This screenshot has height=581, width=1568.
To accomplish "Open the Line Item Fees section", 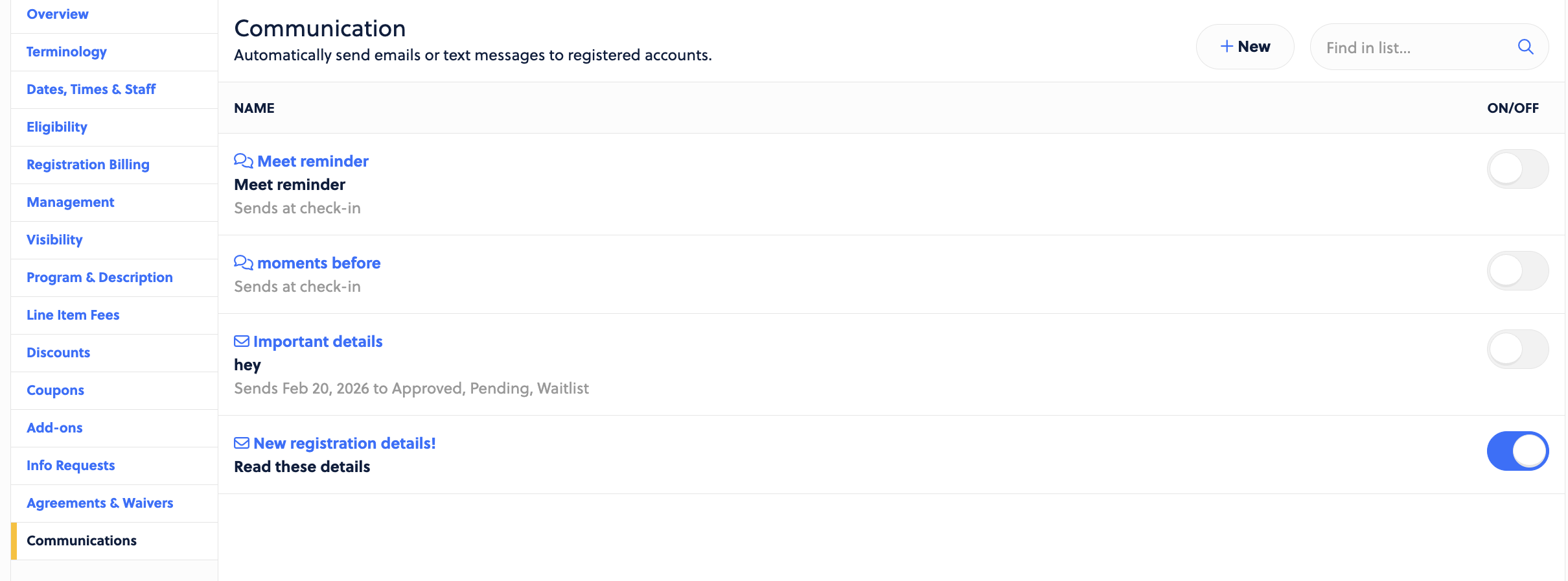I will (73, 315).
